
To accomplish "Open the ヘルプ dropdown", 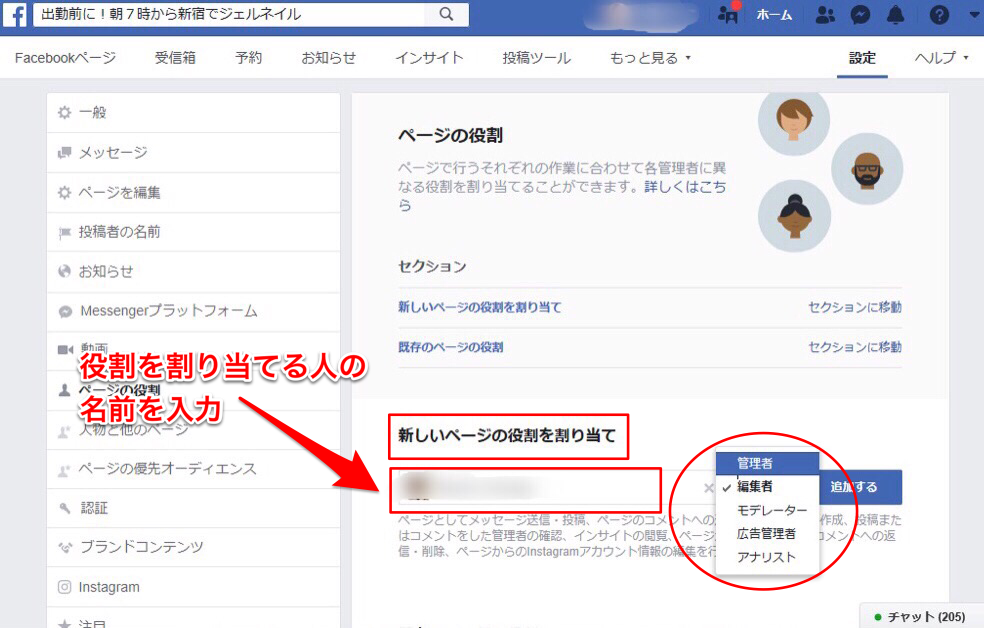I will 936,58.
